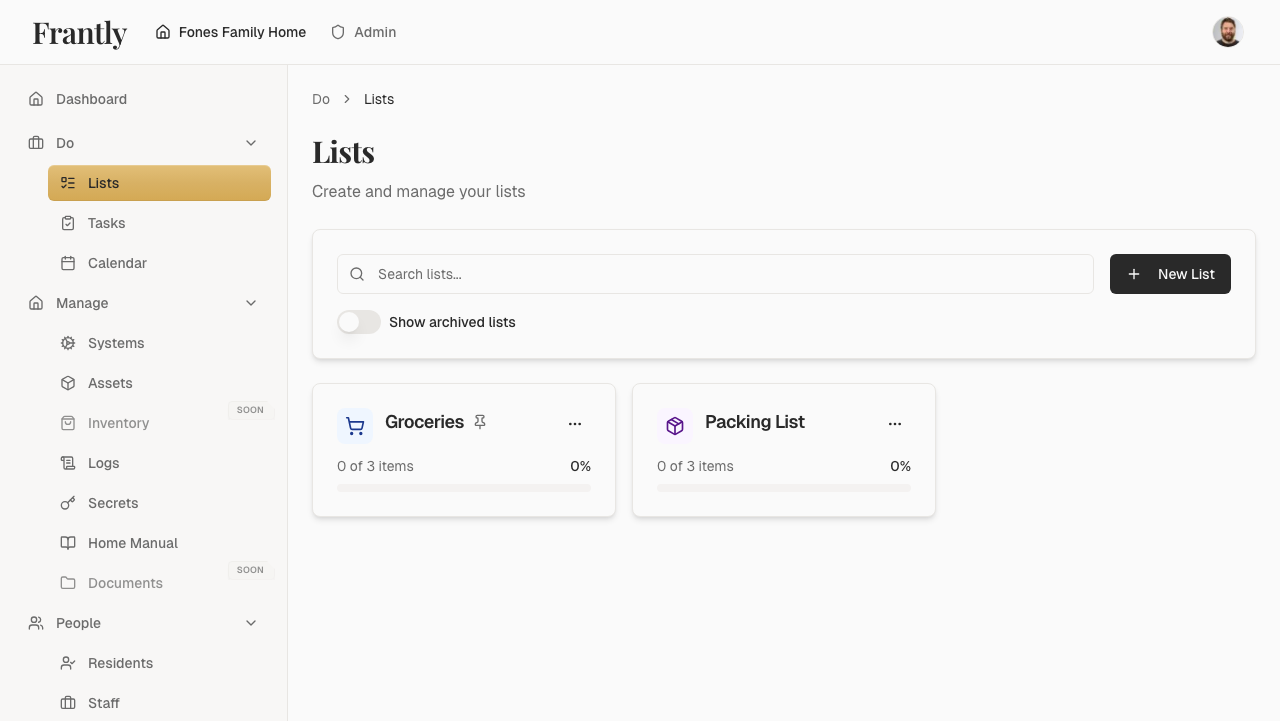Click the New List button
This screenshot has width=1280, height=721.
(x=1170, y=274)
